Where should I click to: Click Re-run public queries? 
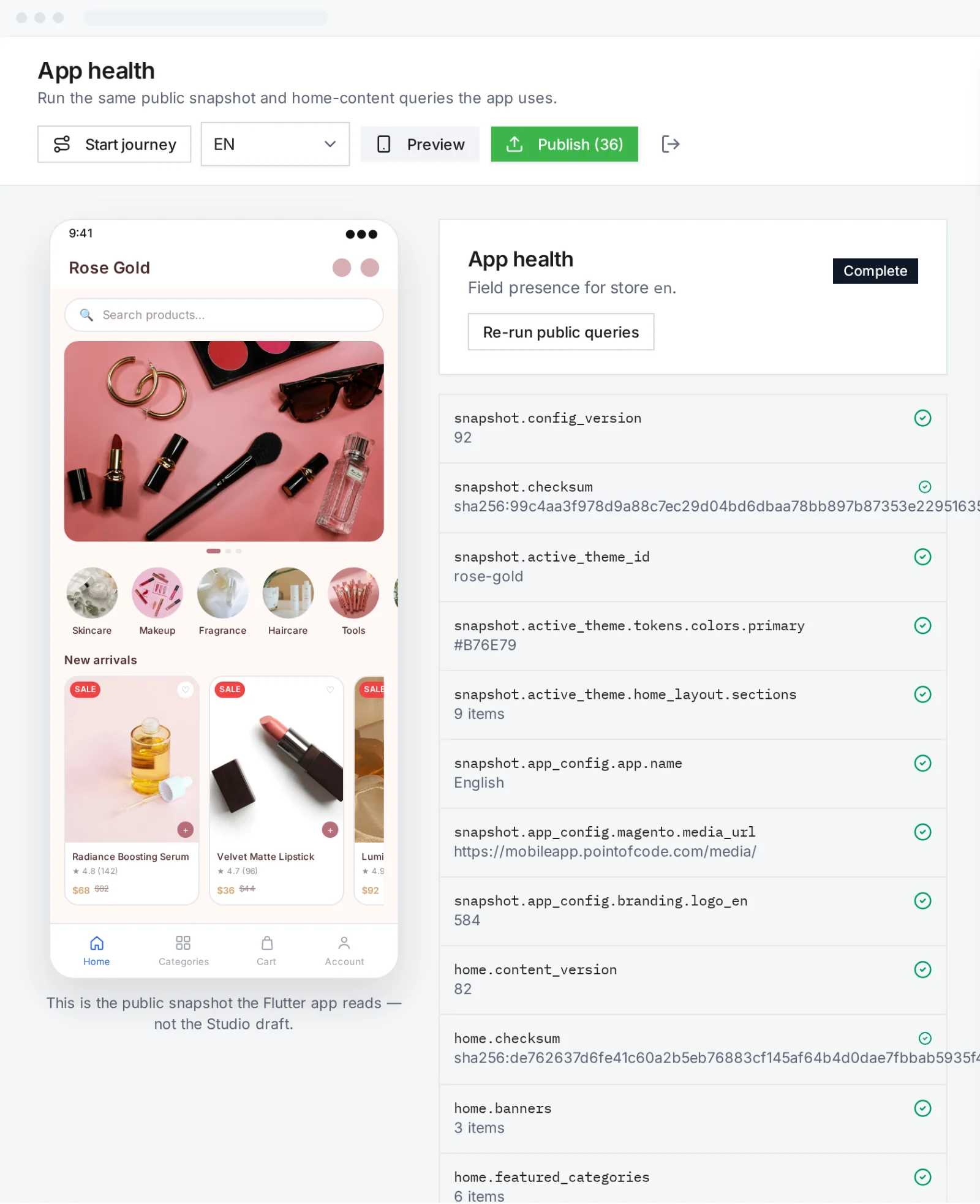point(560,332)
